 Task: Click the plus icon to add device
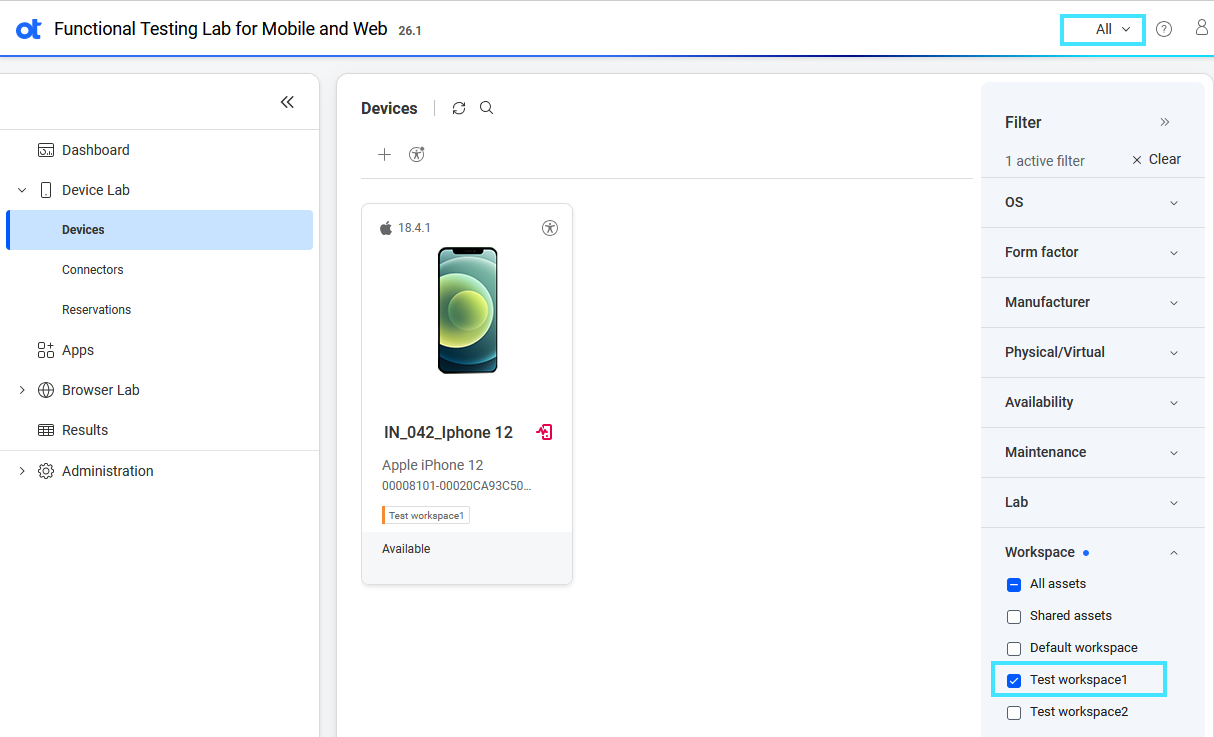(x=384, y=154)
